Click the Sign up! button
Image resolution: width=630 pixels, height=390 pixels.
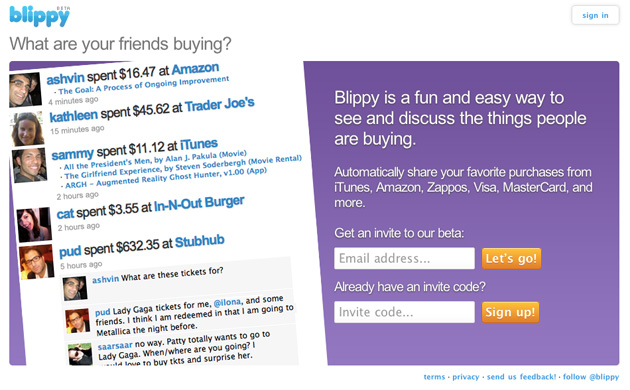510,312
